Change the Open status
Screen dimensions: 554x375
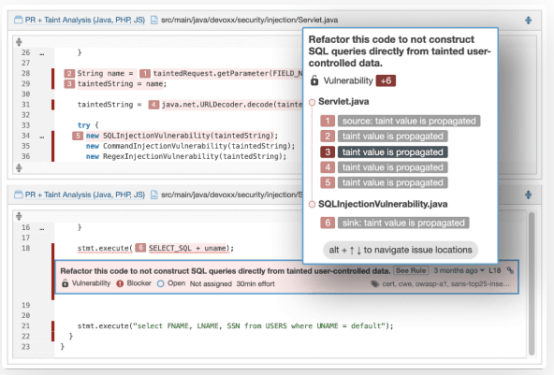pos(171,283)
